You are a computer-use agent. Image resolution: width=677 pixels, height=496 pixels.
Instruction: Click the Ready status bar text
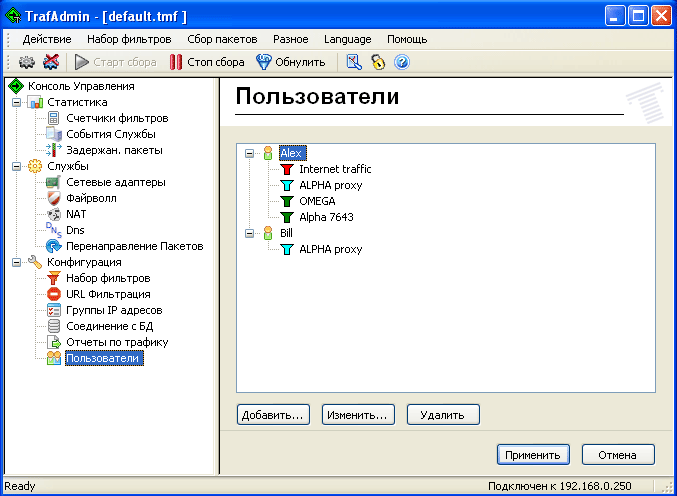(x=20, y=486)
